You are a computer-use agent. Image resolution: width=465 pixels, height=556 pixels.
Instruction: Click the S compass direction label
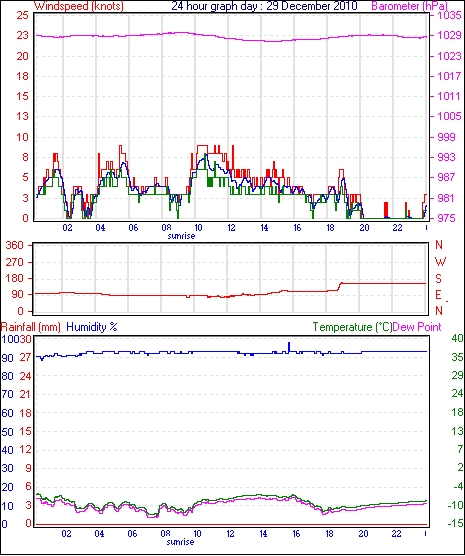439,279
